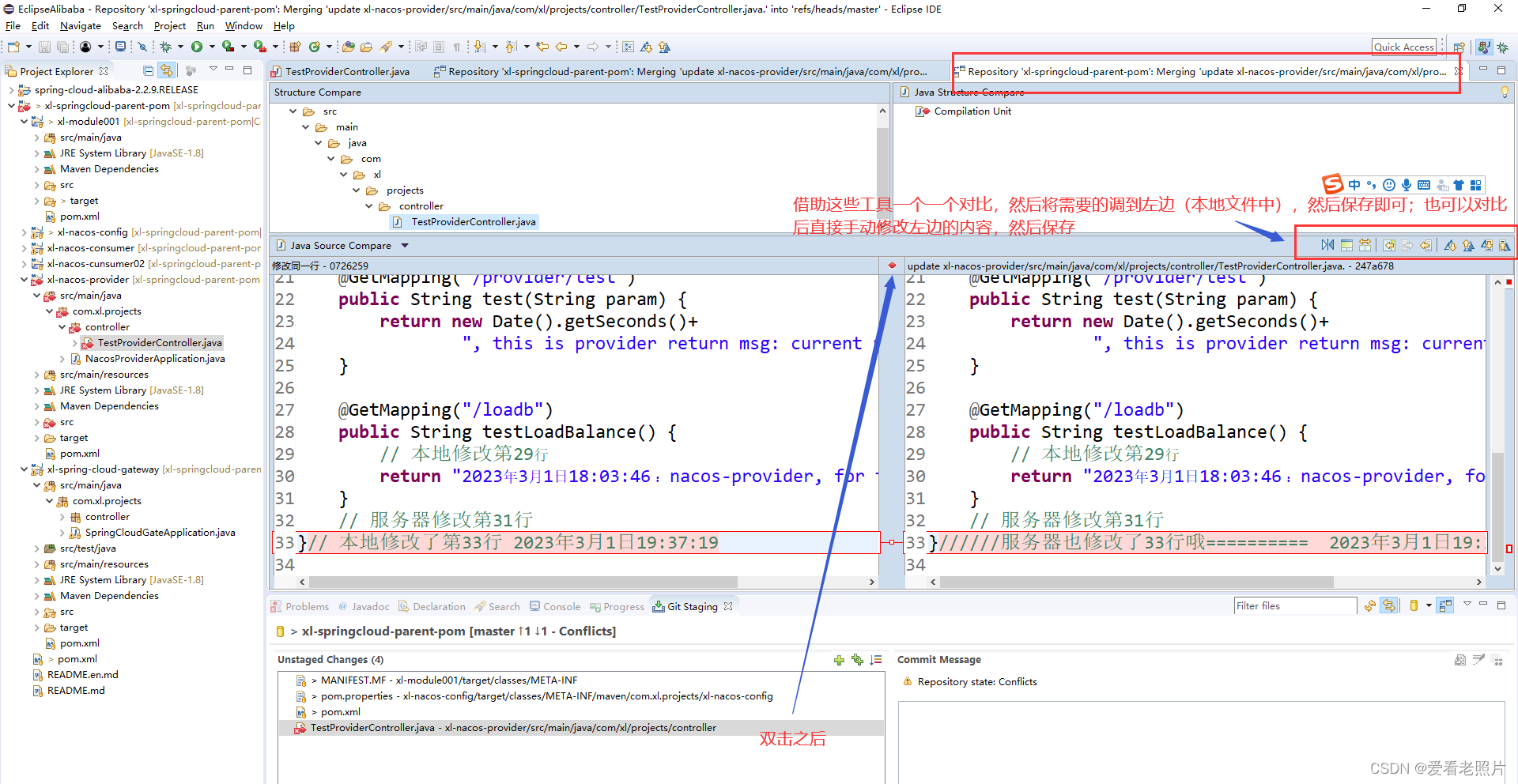Click the two-way compare layout icon

click(1365, 245)
